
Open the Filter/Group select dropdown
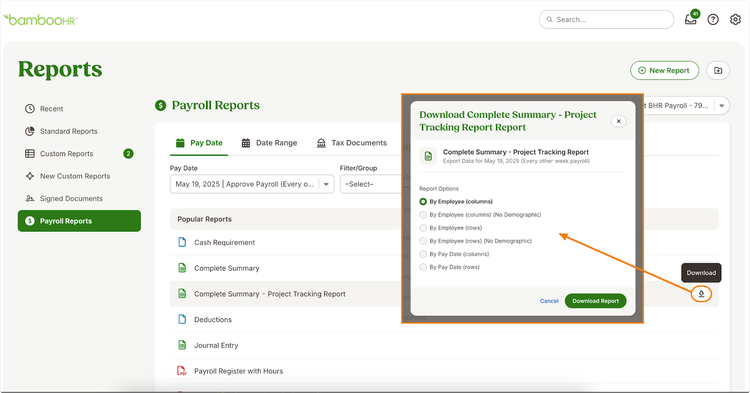371,184
